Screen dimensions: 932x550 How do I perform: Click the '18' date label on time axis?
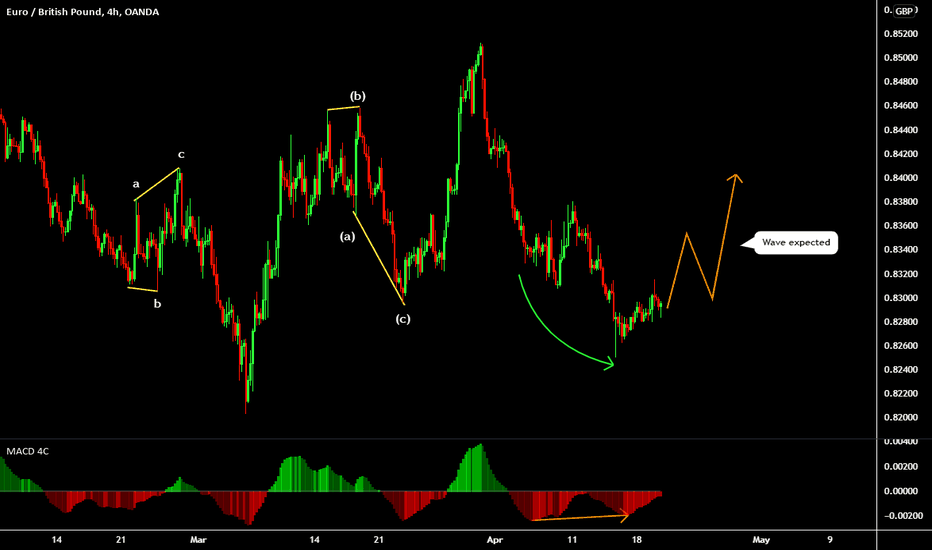click(x=637, y=540)
